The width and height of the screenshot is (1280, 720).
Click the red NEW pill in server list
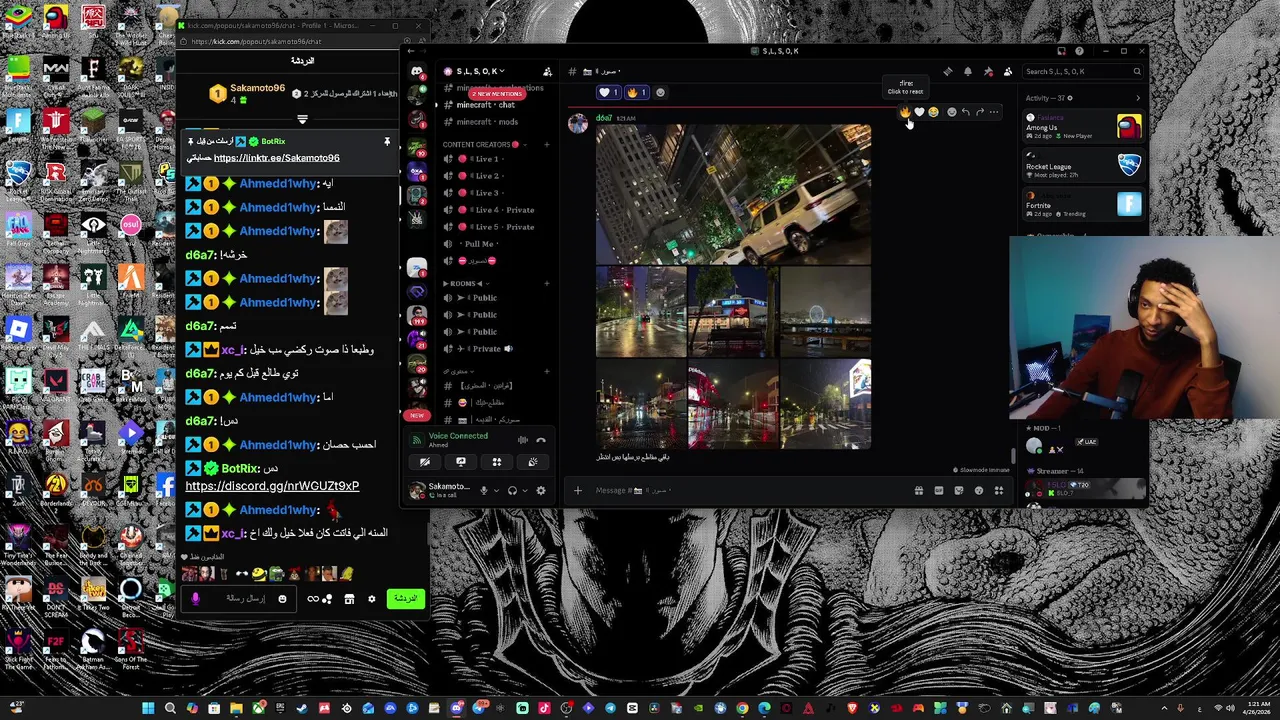417,415
